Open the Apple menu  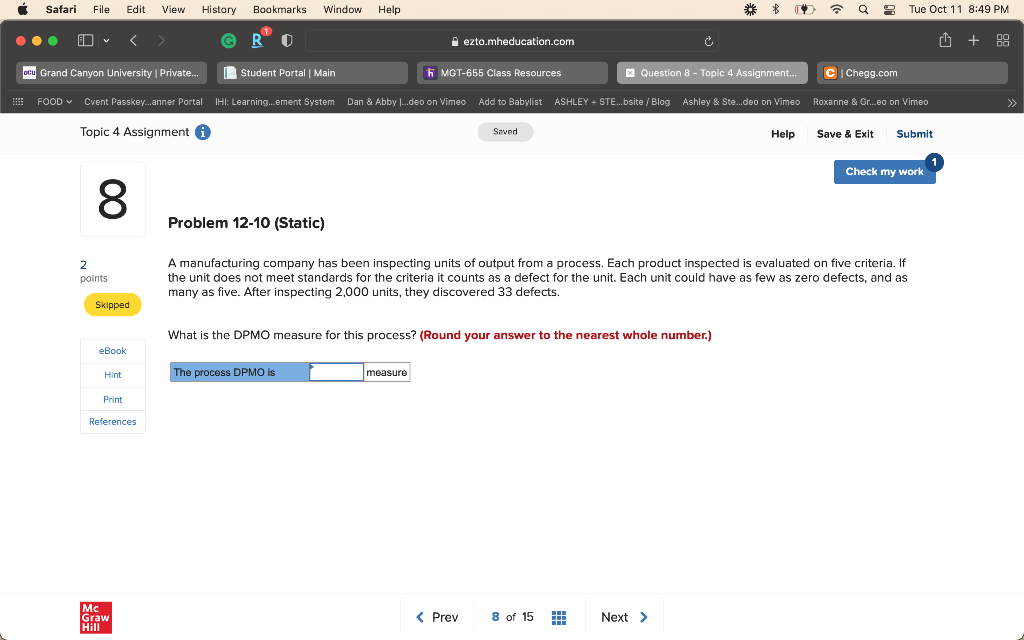tap(22, 9)
